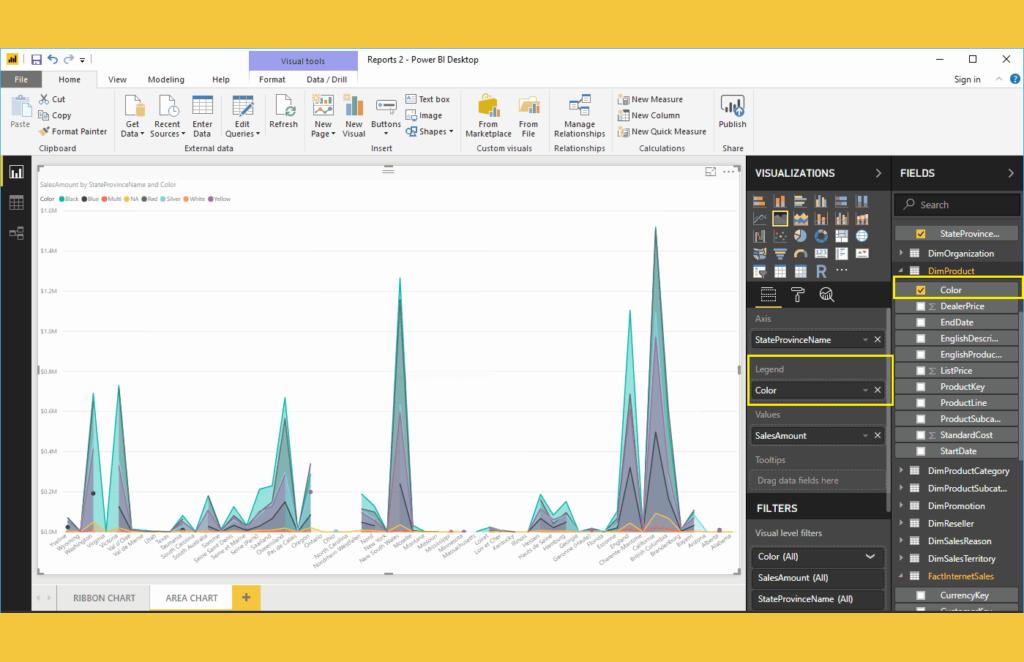Viewport: 1024px width, 662px height.
Task: Click the Black legend color marker
Action: point(63,199)
